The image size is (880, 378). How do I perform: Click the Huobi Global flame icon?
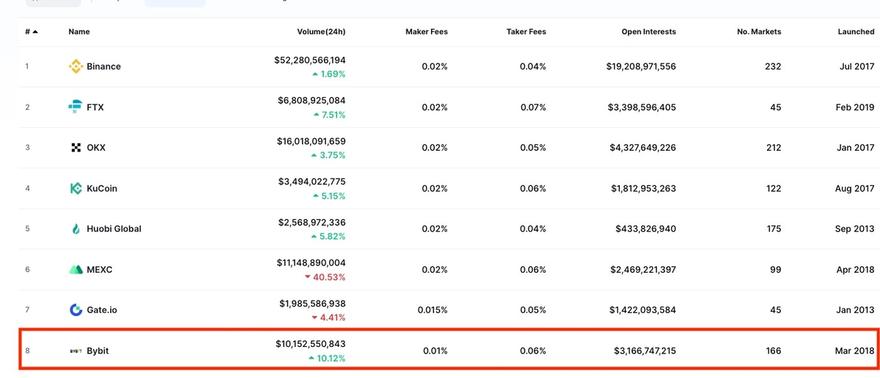coord(76,229)
